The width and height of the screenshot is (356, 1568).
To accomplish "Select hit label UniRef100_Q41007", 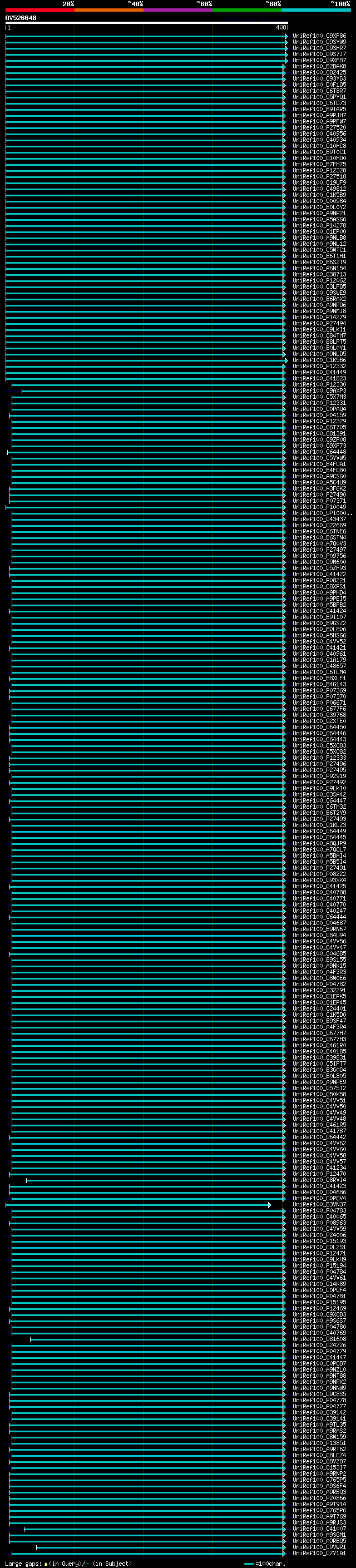I will (x=319, y=1529).
